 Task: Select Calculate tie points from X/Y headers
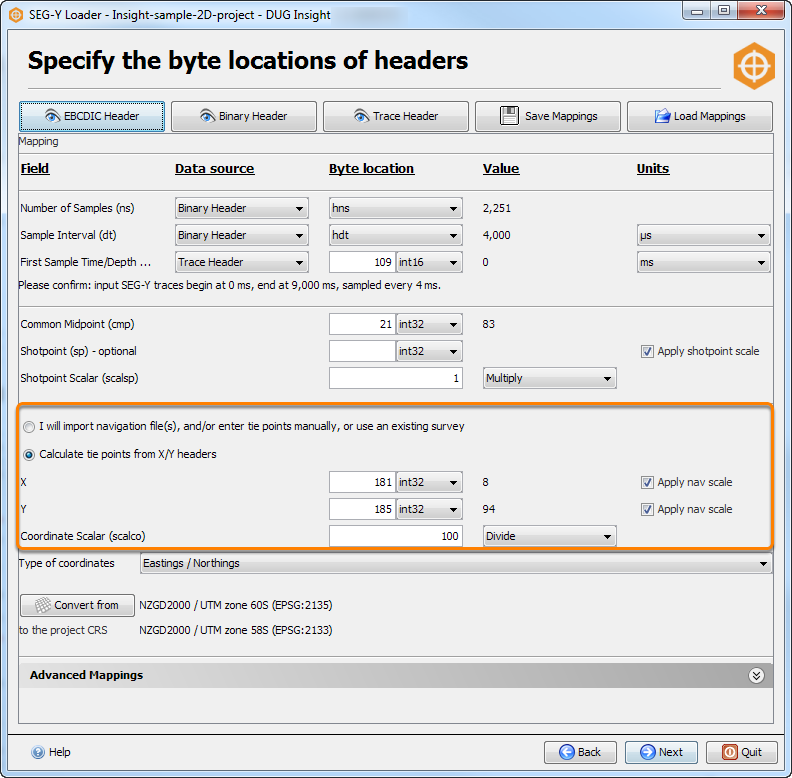click(29, 455)
